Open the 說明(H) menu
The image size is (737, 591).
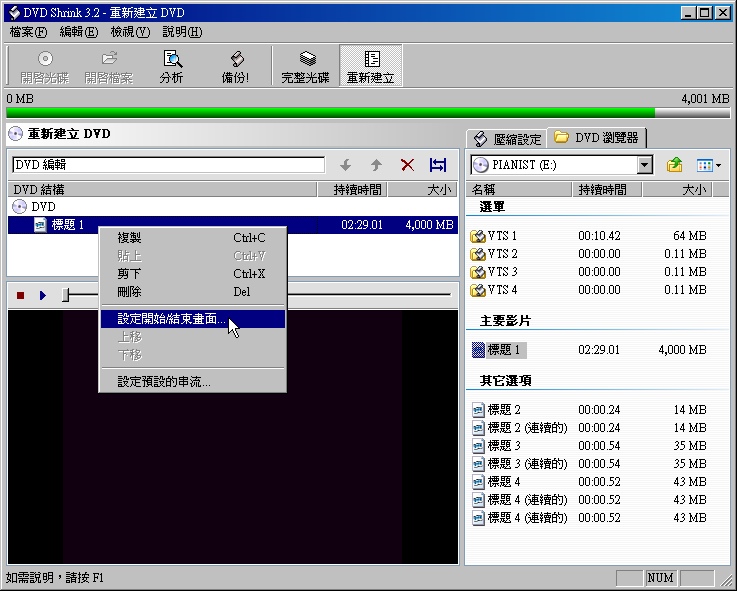point(182,32)
